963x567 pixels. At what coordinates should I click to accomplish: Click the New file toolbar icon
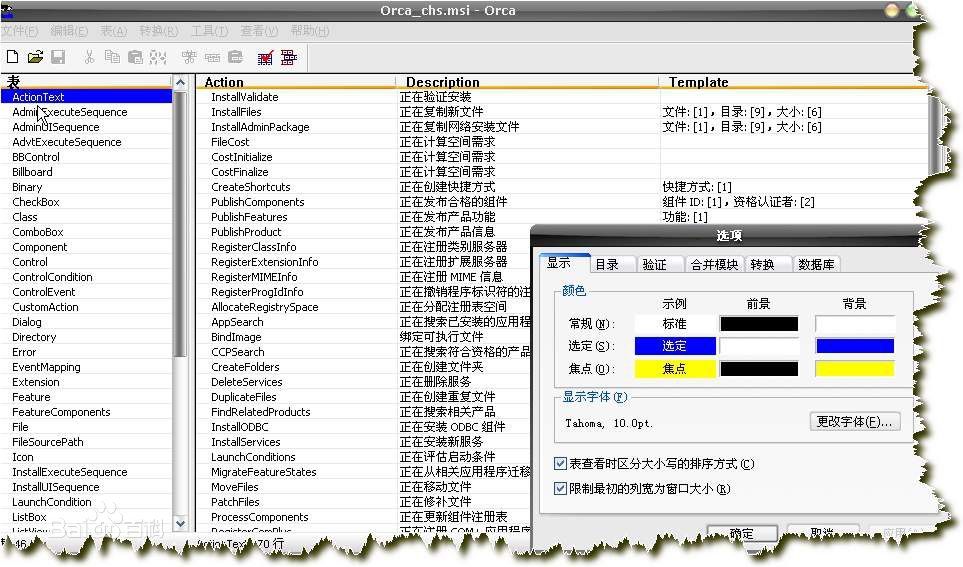click(x=12, y=57)
